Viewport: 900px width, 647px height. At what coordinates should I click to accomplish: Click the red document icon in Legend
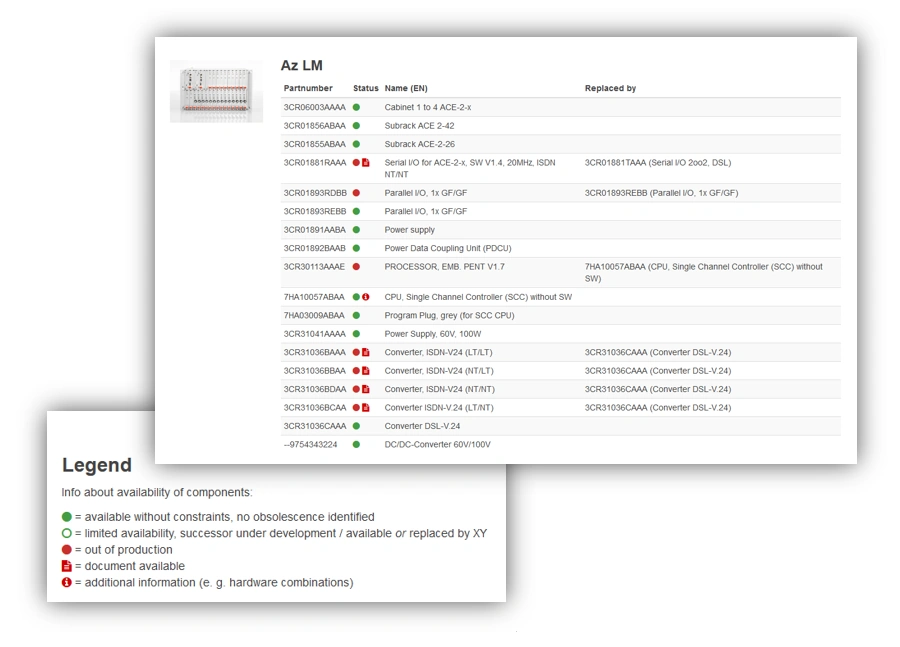point(67,566)
